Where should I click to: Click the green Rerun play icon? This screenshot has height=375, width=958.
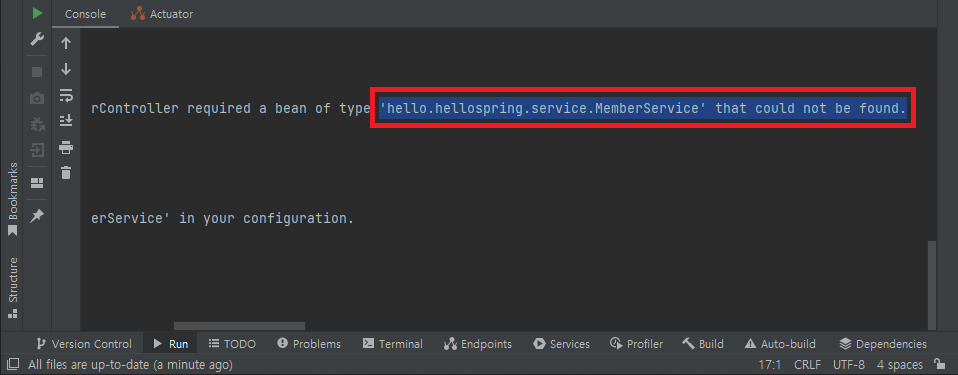(x=37, y=13)
